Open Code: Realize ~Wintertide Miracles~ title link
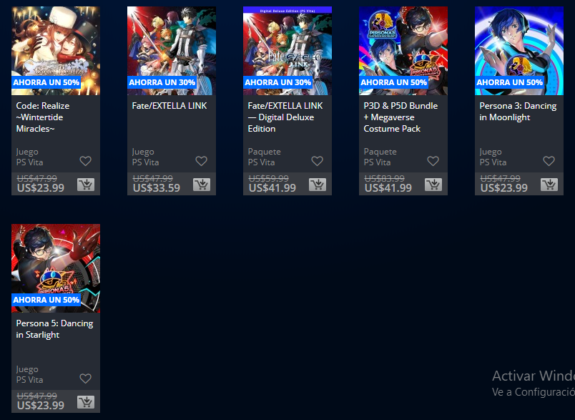The height and width of the screenshot is (420, 575). click(43, 117)
